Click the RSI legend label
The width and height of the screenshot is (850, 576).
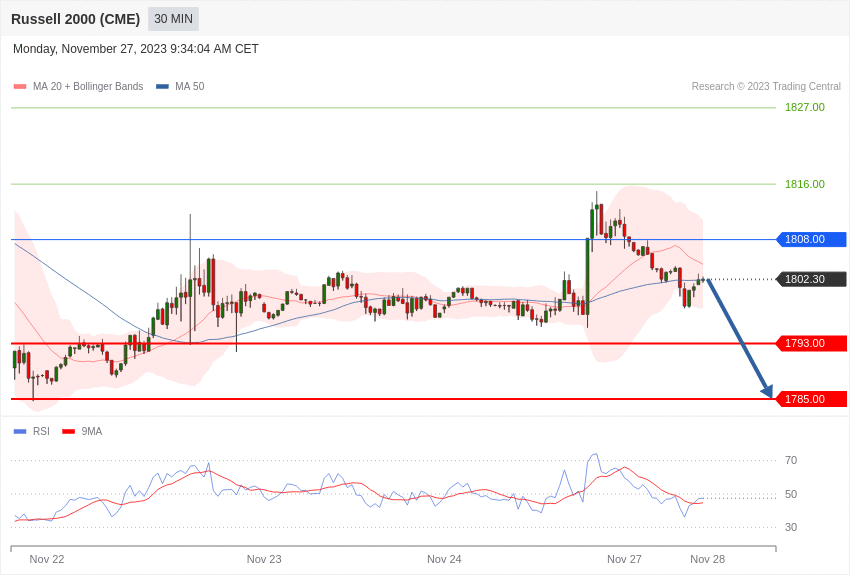pos(41,431)
